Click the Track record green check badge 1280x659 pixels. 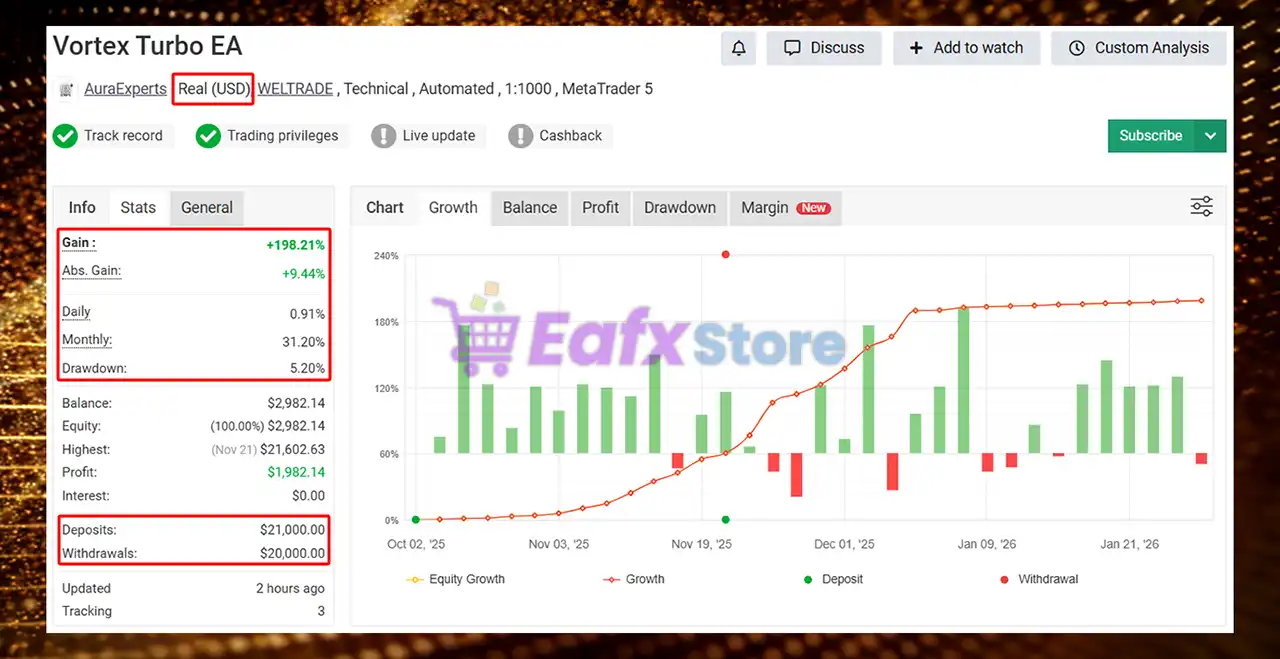(x=66, y=136)
